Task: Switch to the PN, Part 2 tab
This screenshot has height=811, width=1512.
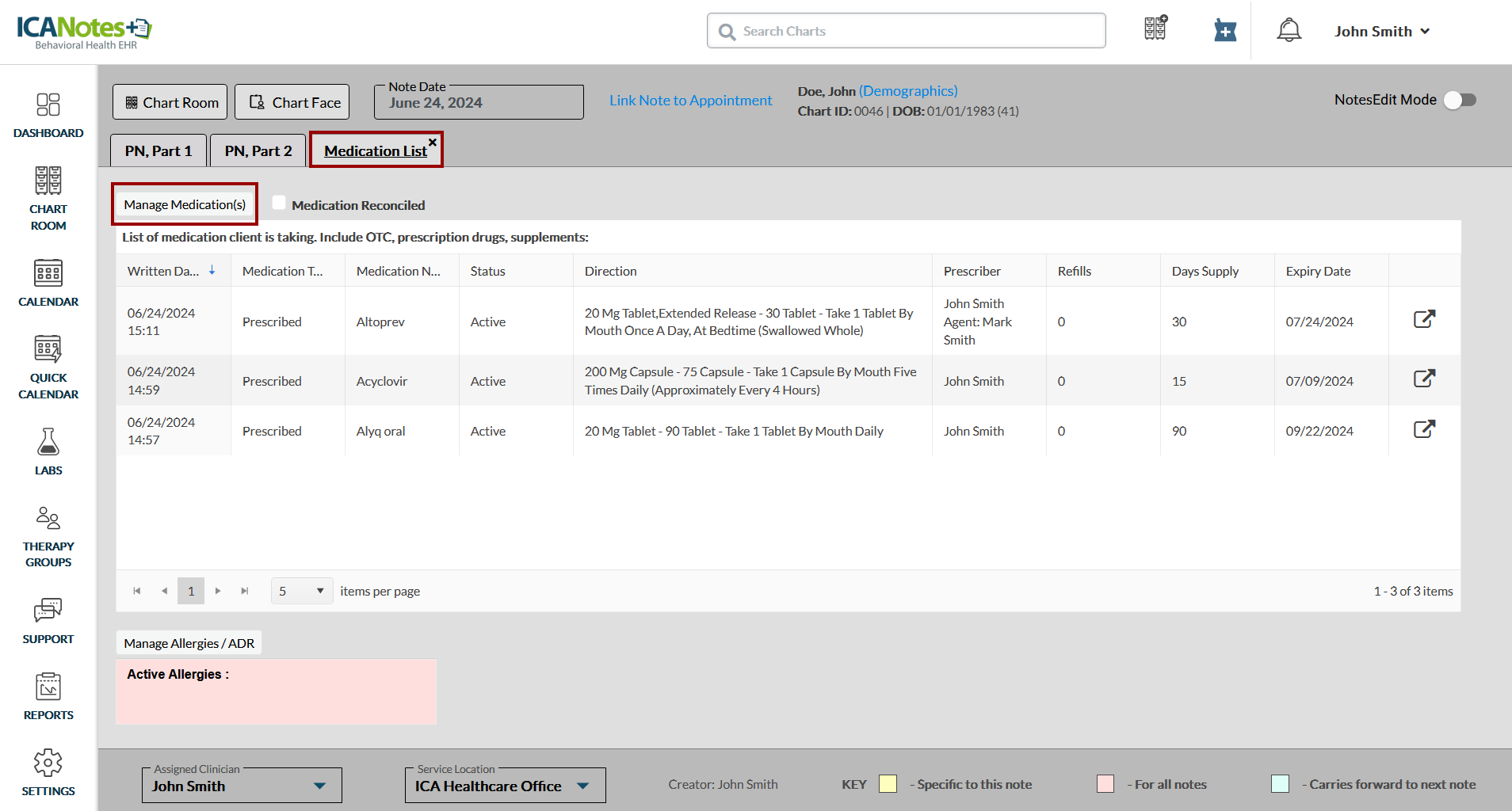Action: (x=258, y=150)
